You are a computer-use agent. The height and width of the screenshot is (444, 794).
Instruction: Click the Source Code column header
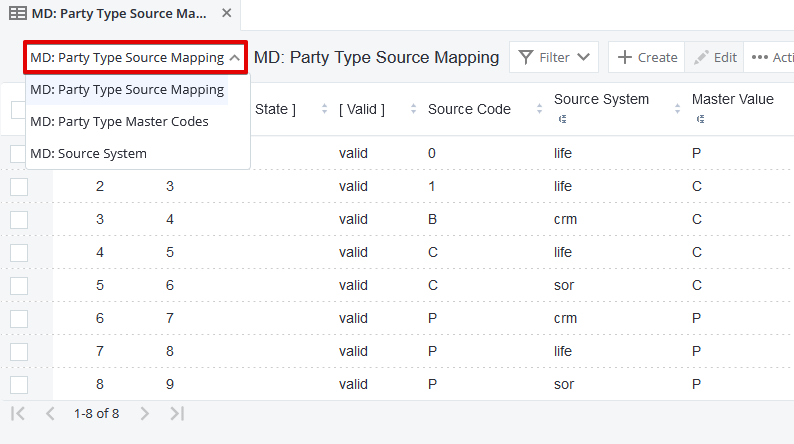[x=469, y=109]
